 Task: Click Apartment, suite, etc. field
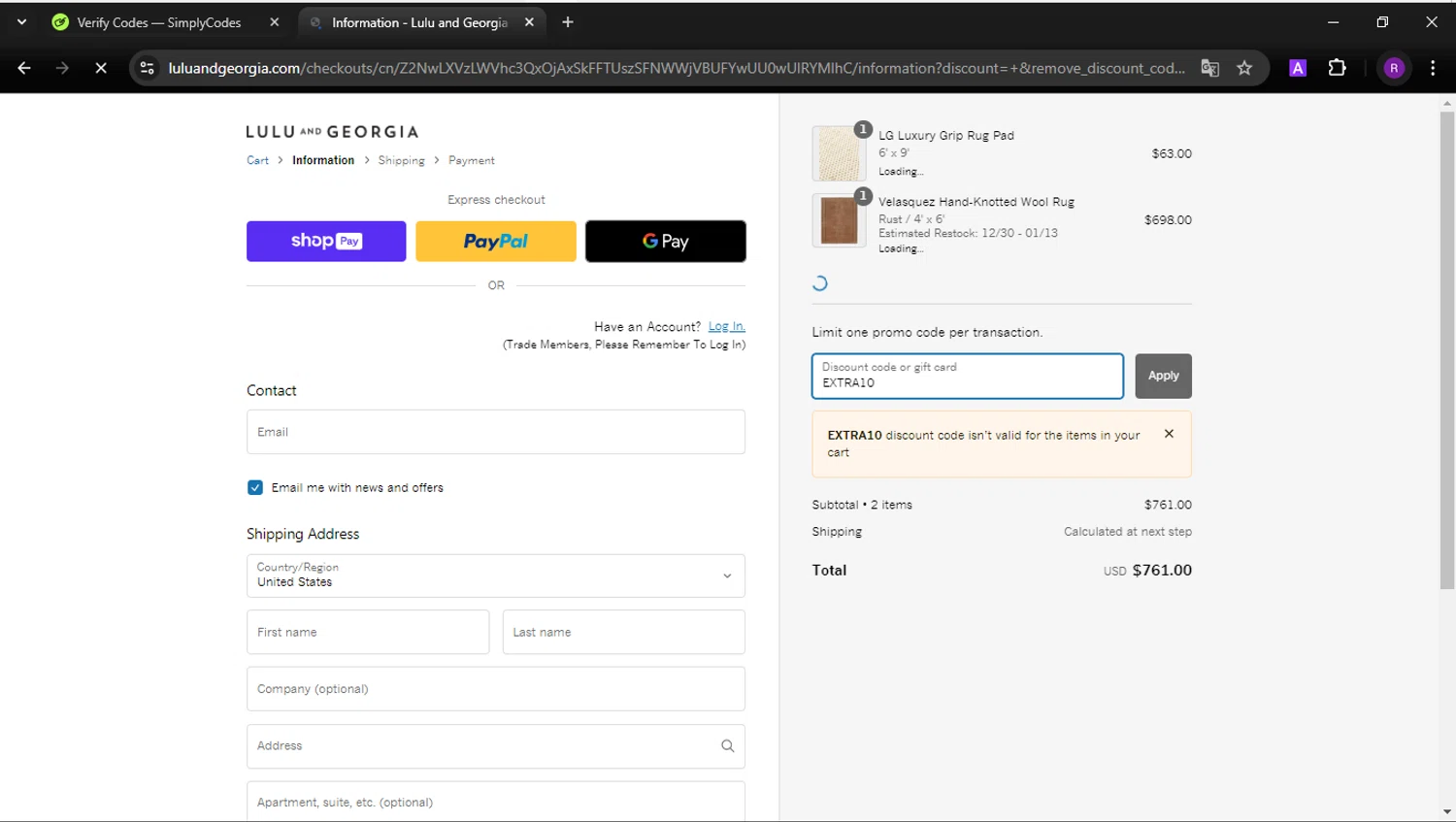point(496,803)
